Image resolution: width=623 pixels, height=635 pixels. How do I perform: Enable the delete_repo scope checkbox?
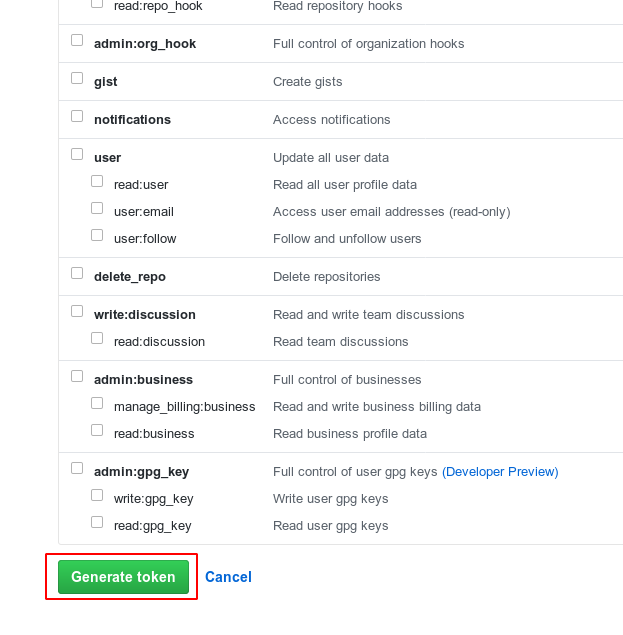pos(77,274)
